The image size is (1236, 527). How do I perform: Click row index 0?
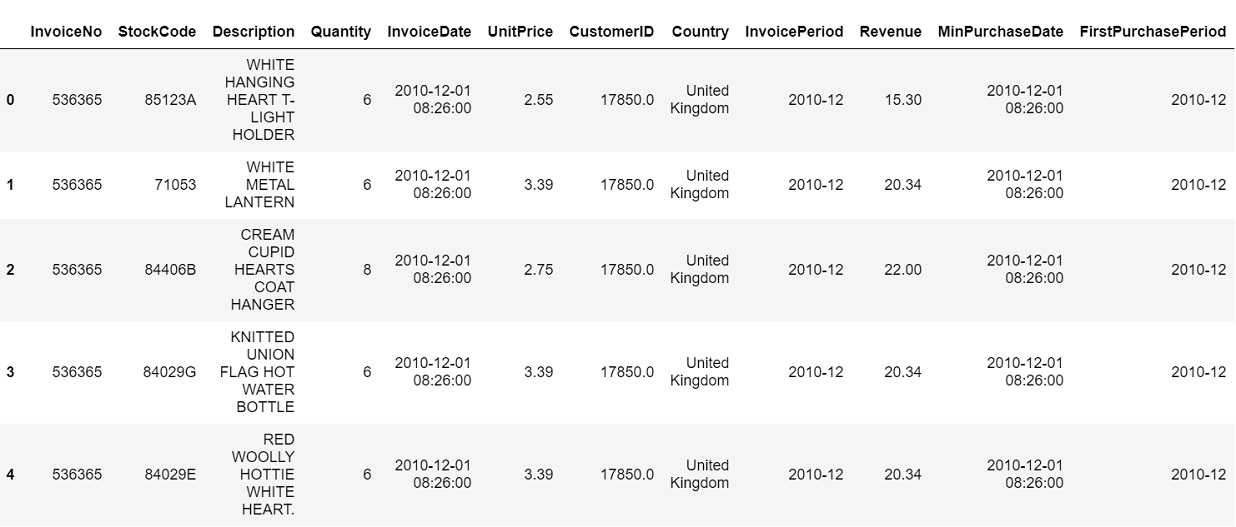(x=10, y=100)
